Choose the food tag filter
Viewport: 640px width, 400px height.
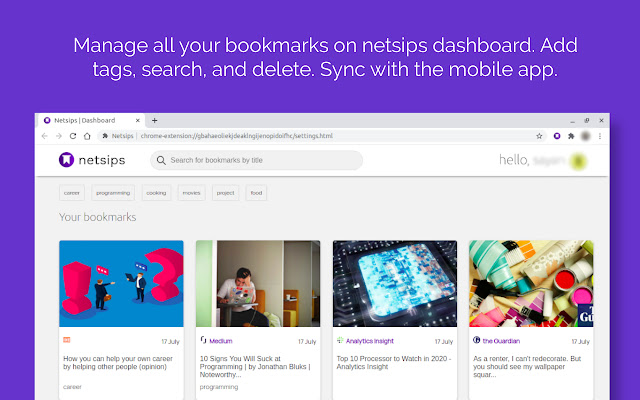tap(256, 193)
